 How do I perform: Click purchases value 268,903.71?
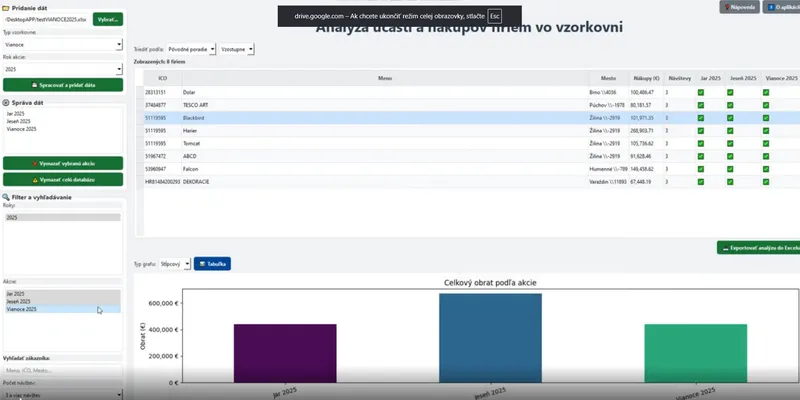point(646,131)
